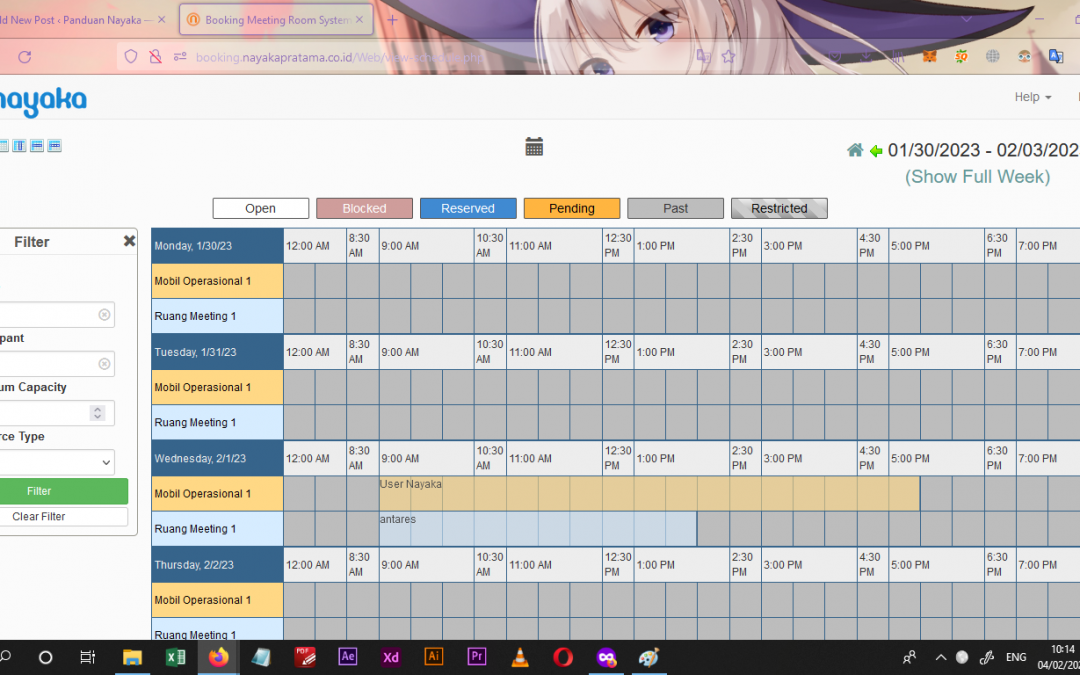The height and width of the screenshot is (675, 1080).
Task: Open the calendar date picker icon
Action: coord(534,146)
